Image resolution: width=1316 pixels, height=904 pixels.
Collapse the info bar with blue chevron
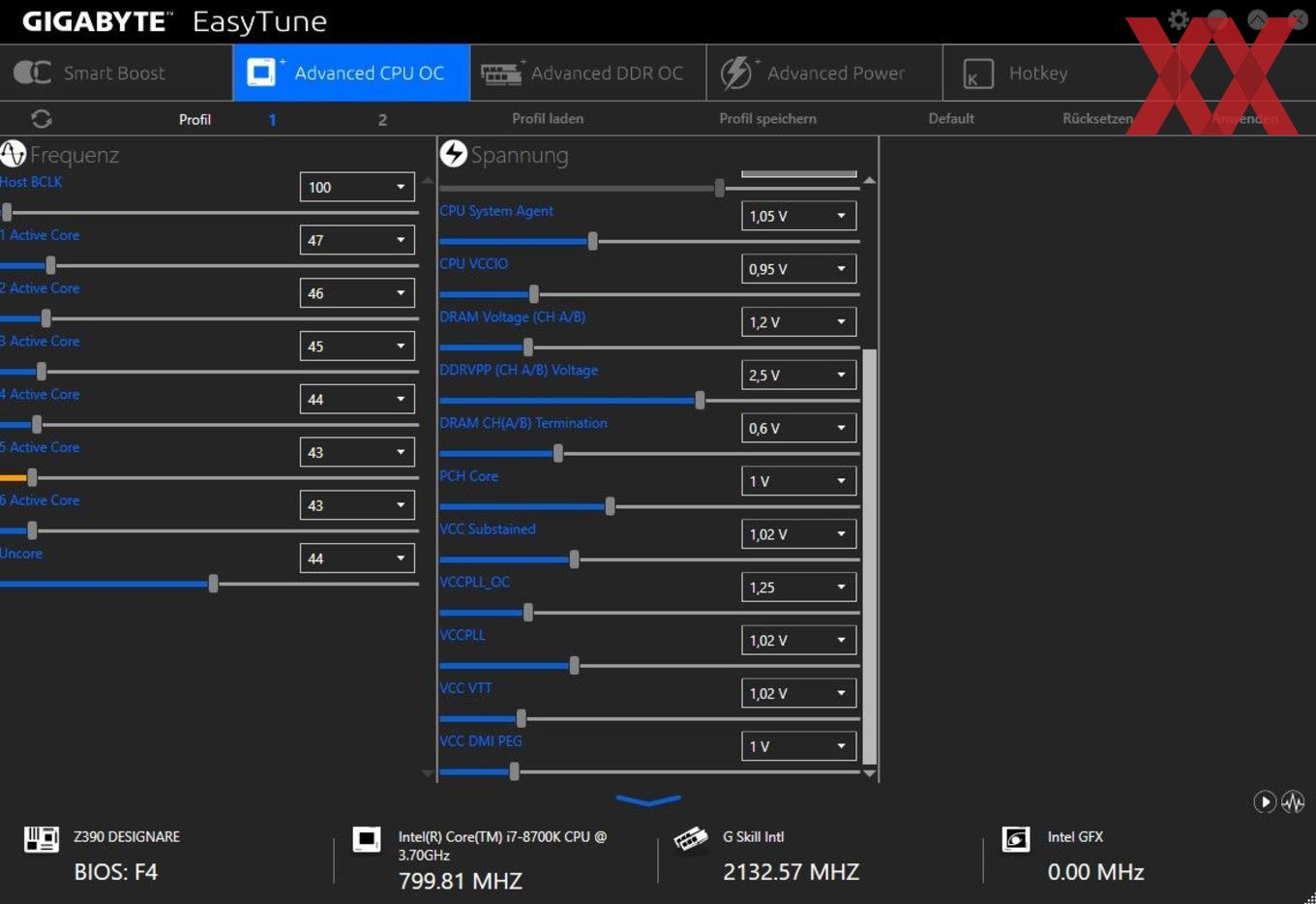(x=648, y=800)
